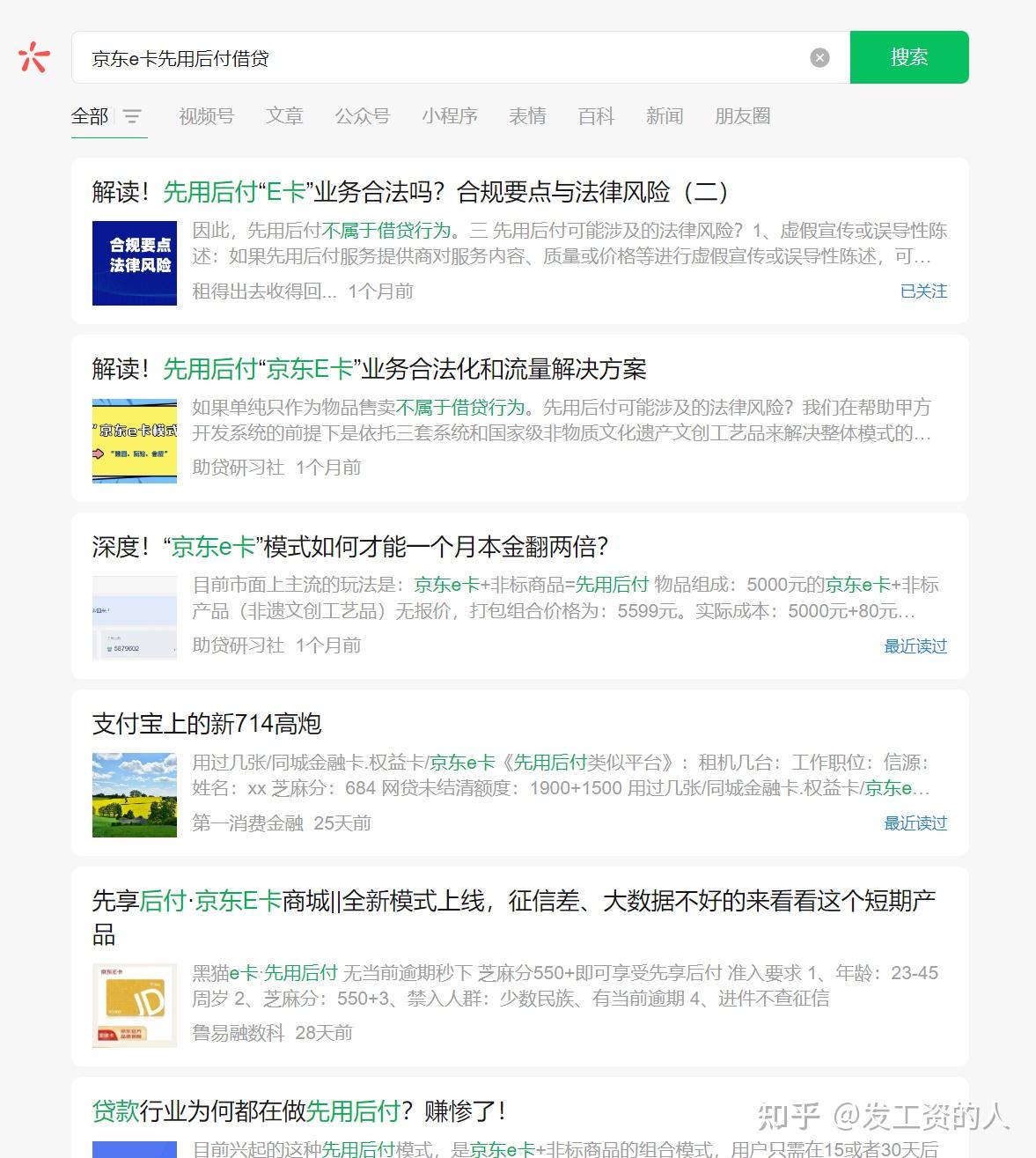Click the snippet starting 目前兴起的这种先用后付模式
Image resolution: width=1036 pixels, height=1158 pixels.
[565, 1148]
